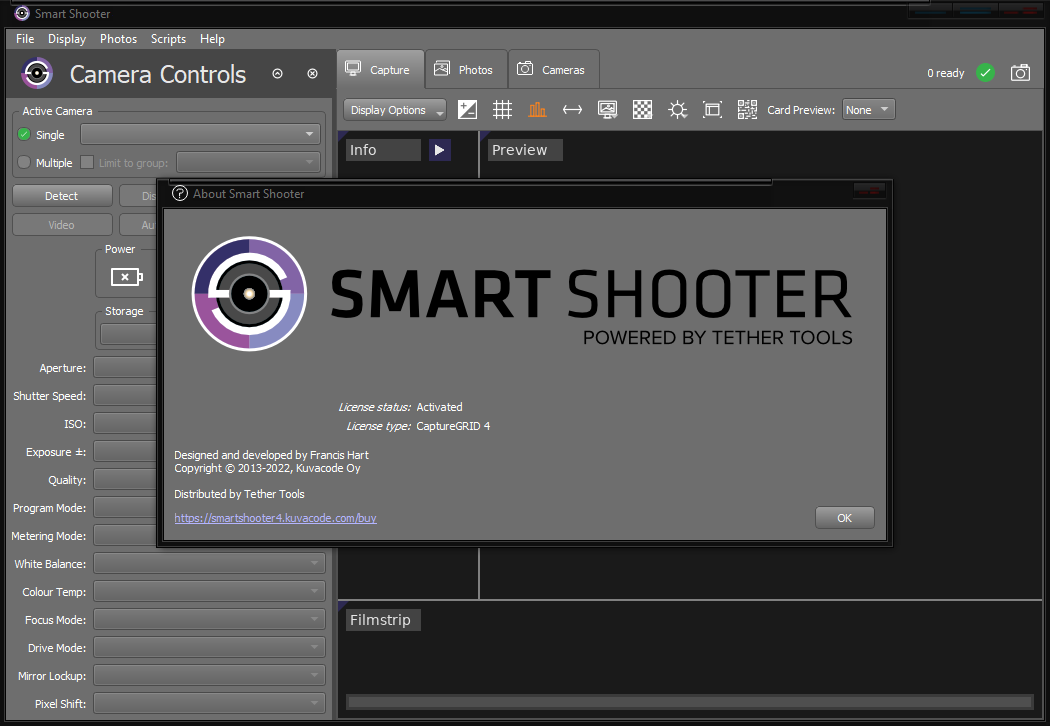
Task: Toggle the checkerboard pattern icon
Action: coord(642,109)
